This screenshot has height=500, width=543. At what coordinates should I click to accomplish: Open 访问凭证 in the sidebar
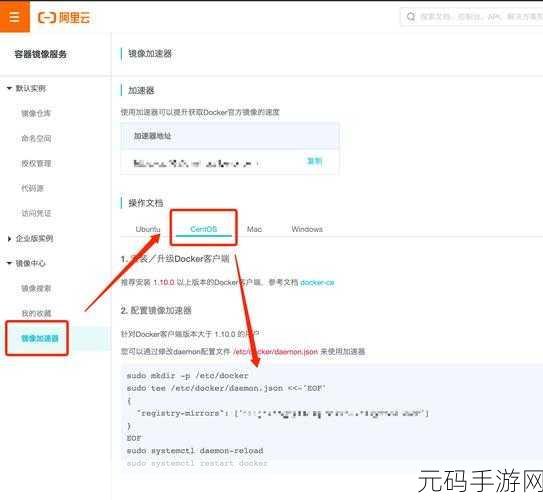[36, 213]
